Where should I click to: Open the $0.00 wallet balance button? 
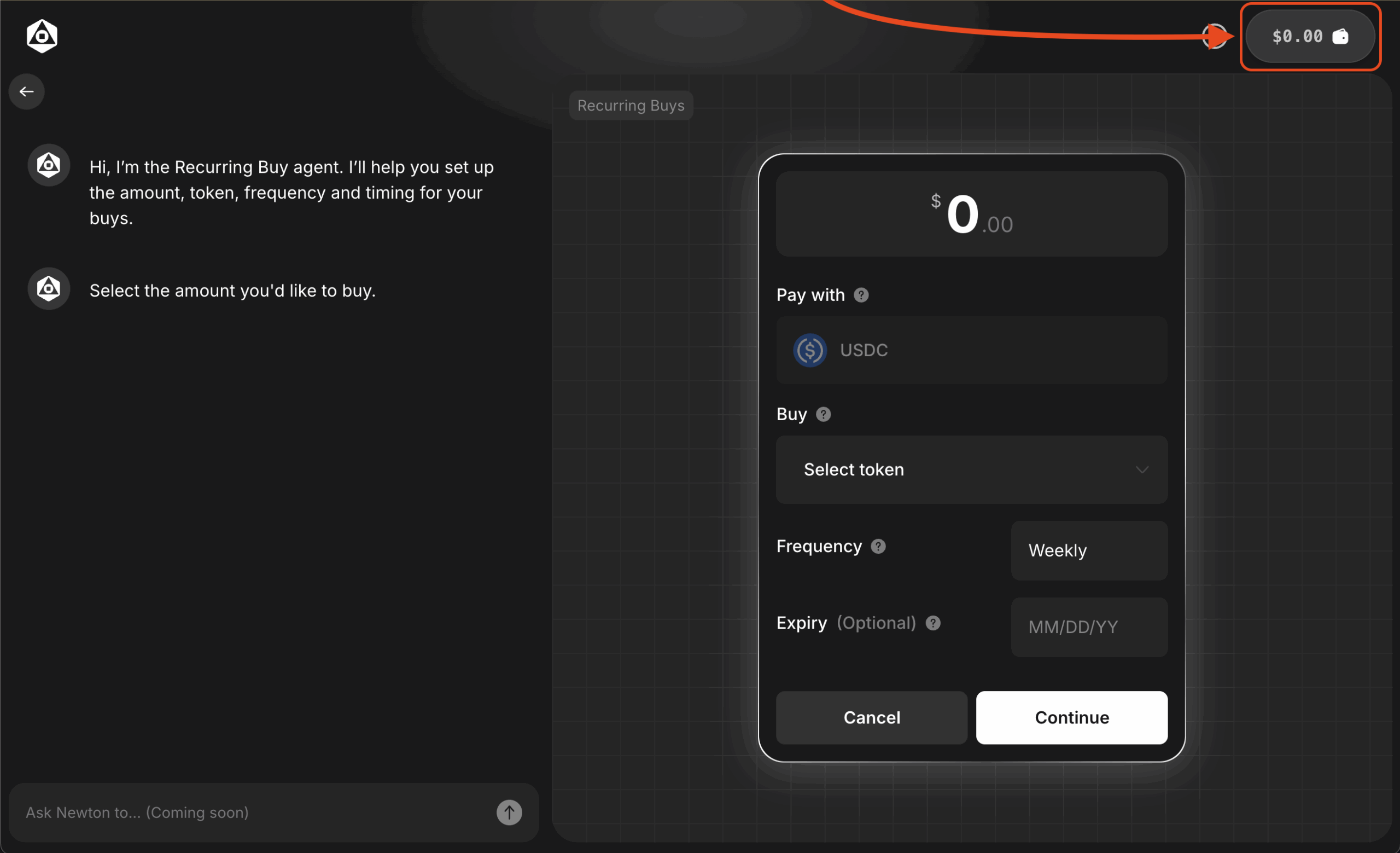tap(1309, 36)
